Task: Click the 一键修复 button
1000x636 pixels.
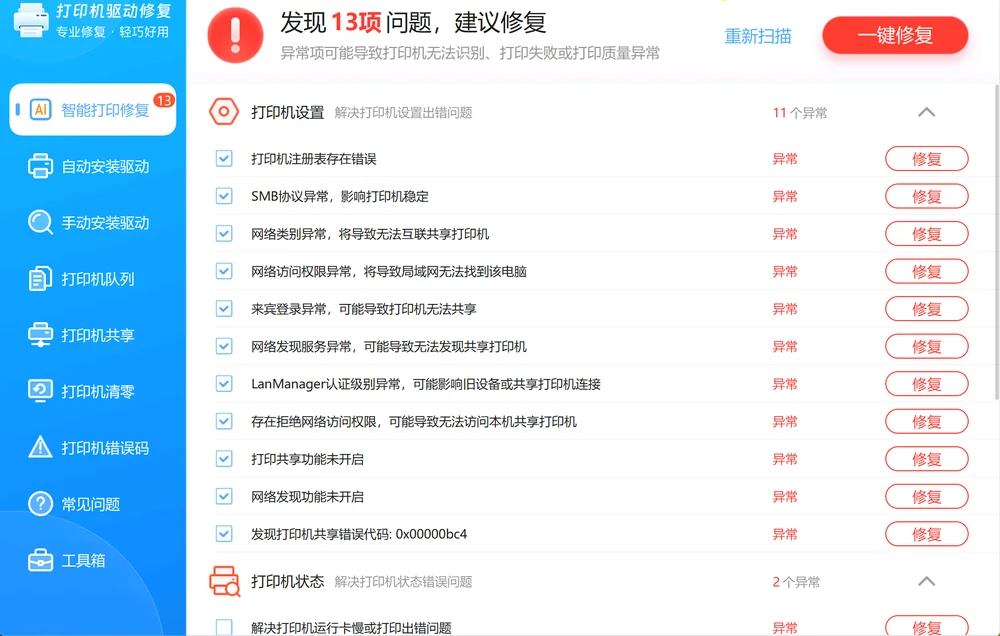Action: [895, 35]
